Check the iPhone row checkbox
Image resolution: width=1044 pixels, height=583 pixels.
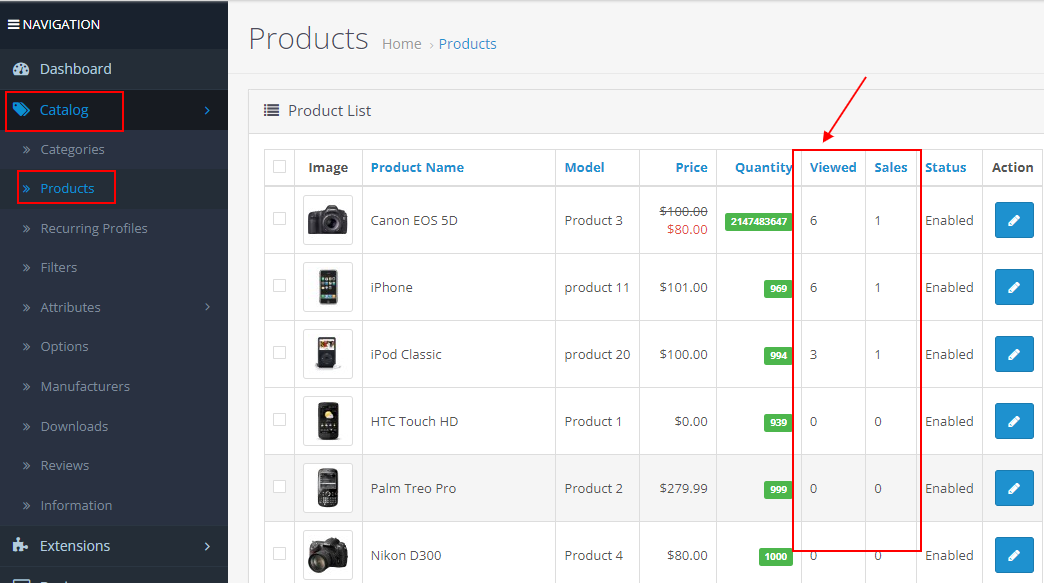pos(280,286)
